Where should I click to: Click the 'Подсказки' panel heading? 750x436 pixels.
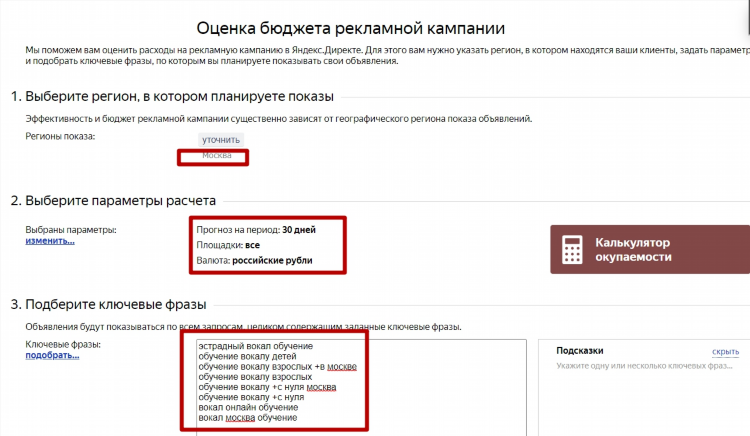pyautogui.click(x=580, y=350)
